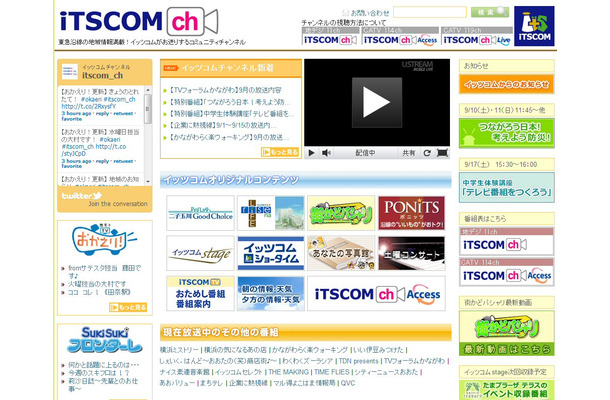Click scroll-up arrow of Twitter widget
This screenshot has height=400, width=610.
click(x=148, y=90)
